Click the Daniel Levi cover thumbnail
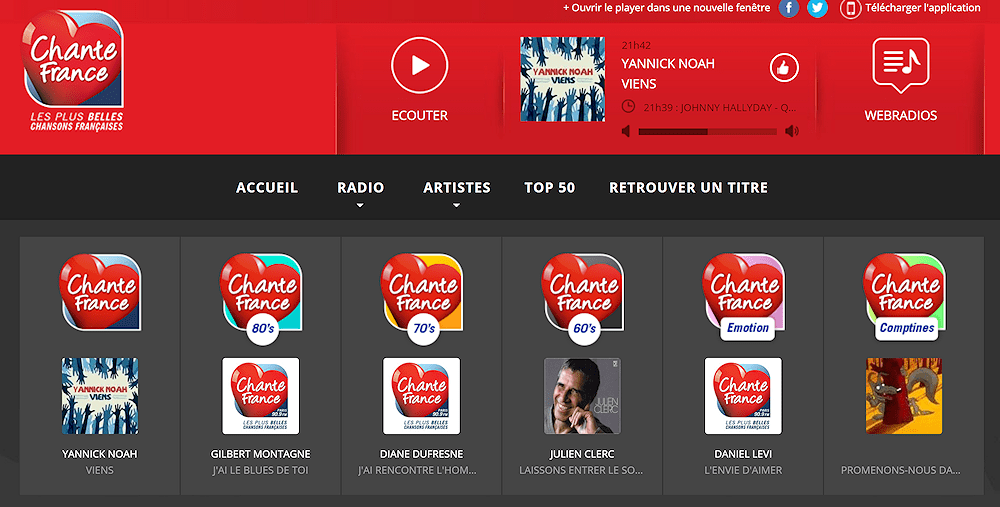The height and width of the screenshot is (507, 1000). click(744, 396)
